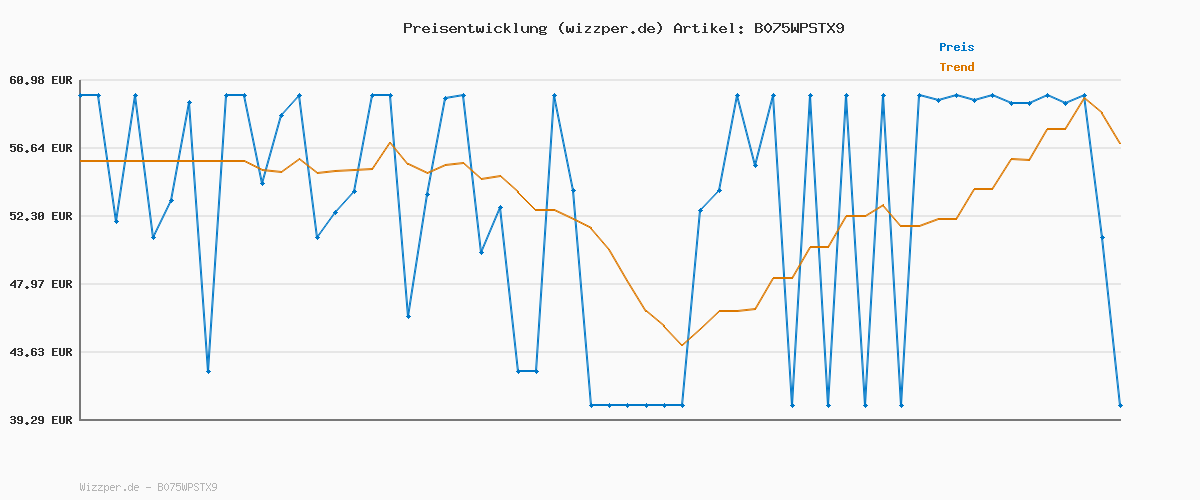Select the 39.29 EUR axis label
Viewport: 1200px width, 500px height.
coord(41,420)
